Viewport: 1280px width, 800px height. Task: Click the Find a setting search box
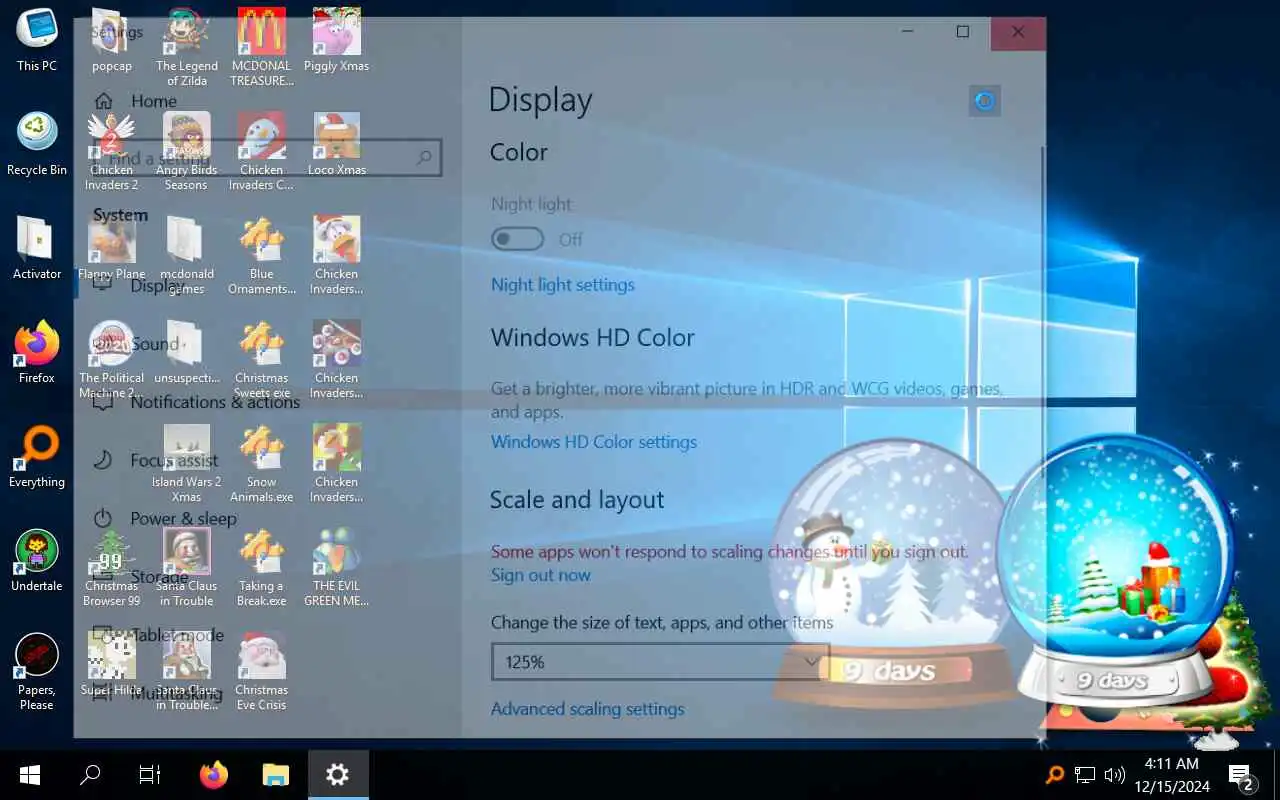[267, 158]
